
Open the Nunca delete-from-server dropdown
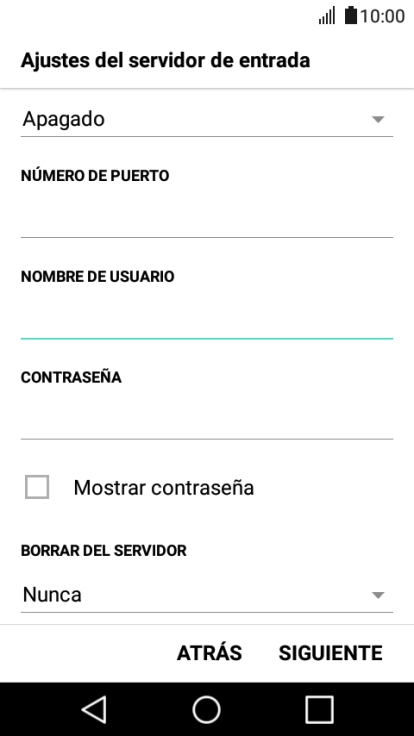(x=207, y=595)
